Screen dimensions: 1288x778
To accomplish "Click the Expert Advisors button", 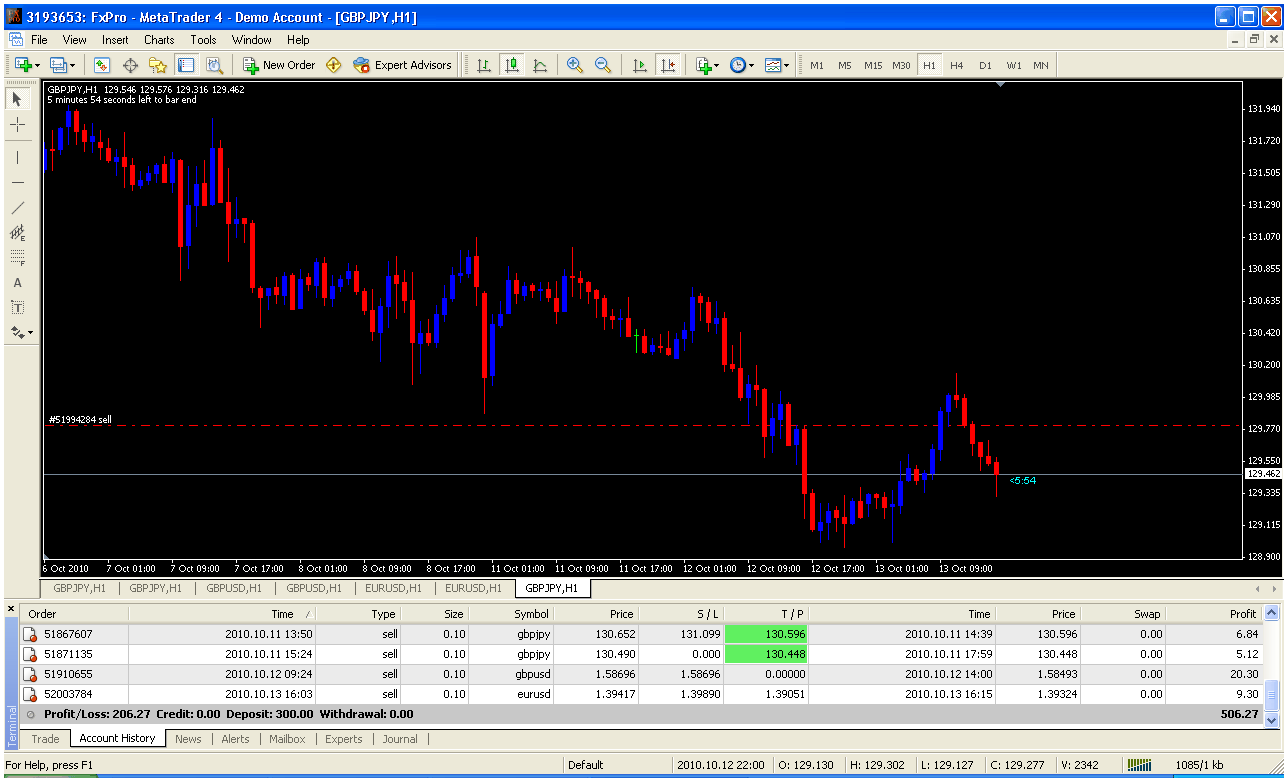I will tap(402, 65).
